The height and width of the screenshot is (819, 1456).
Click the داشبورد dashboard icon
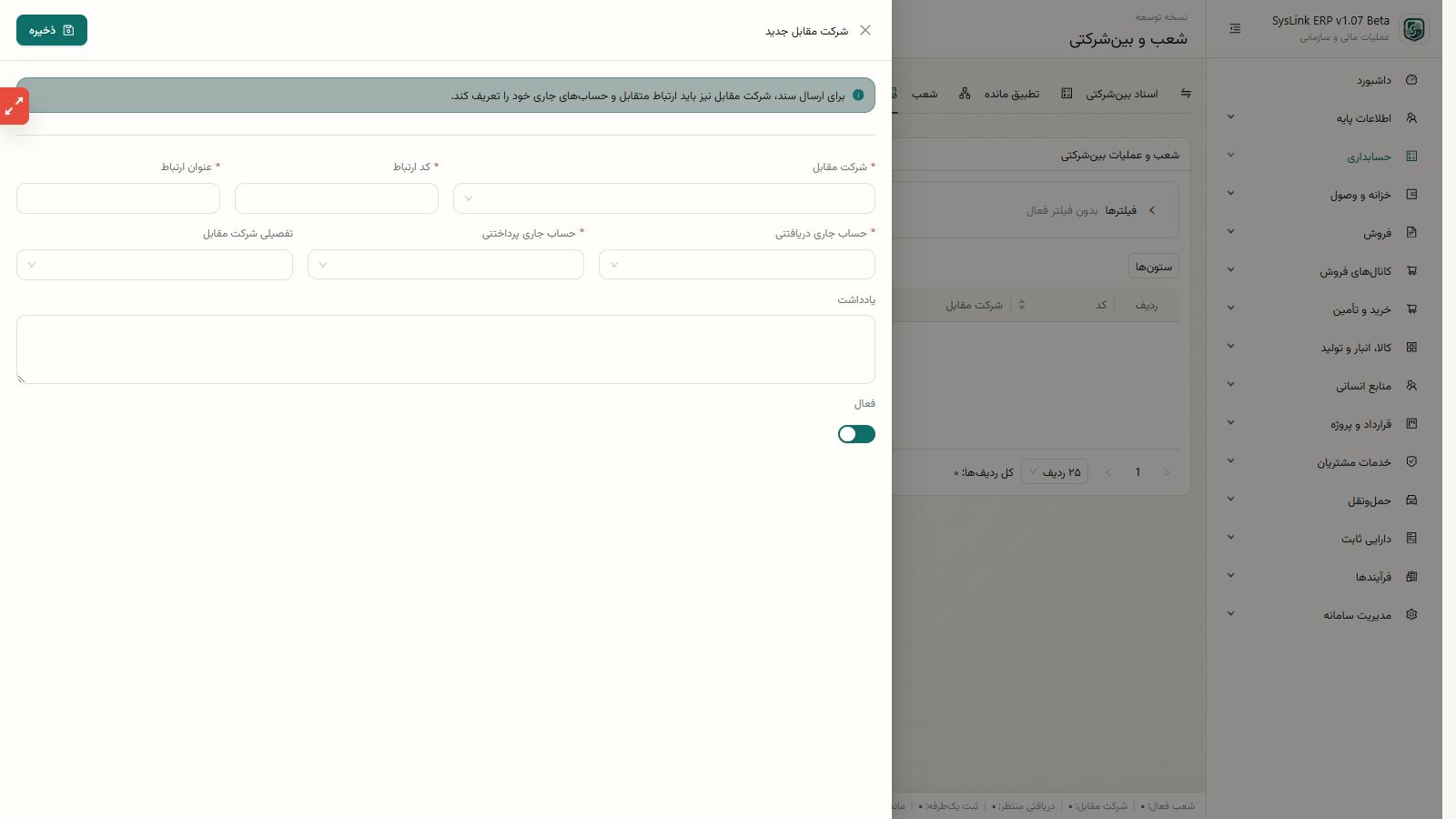[x=1411, y=80]
